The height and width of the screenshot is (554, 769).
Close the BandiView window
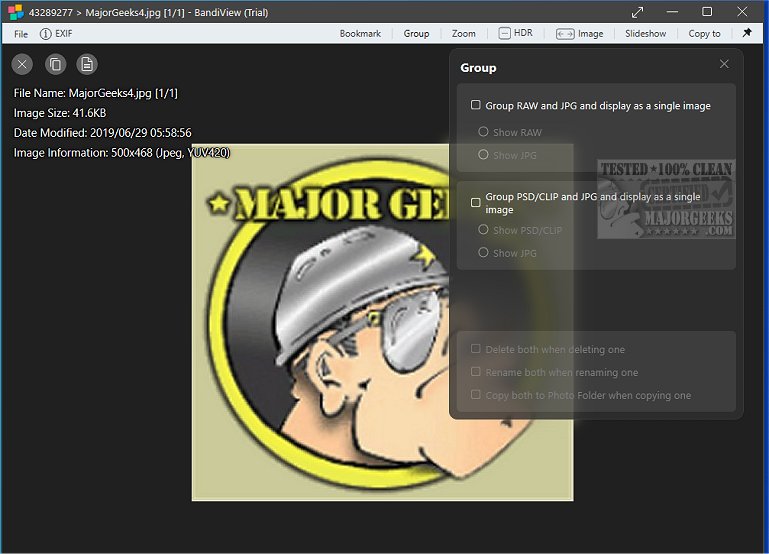pyautogui.click(x=742, y=12)
